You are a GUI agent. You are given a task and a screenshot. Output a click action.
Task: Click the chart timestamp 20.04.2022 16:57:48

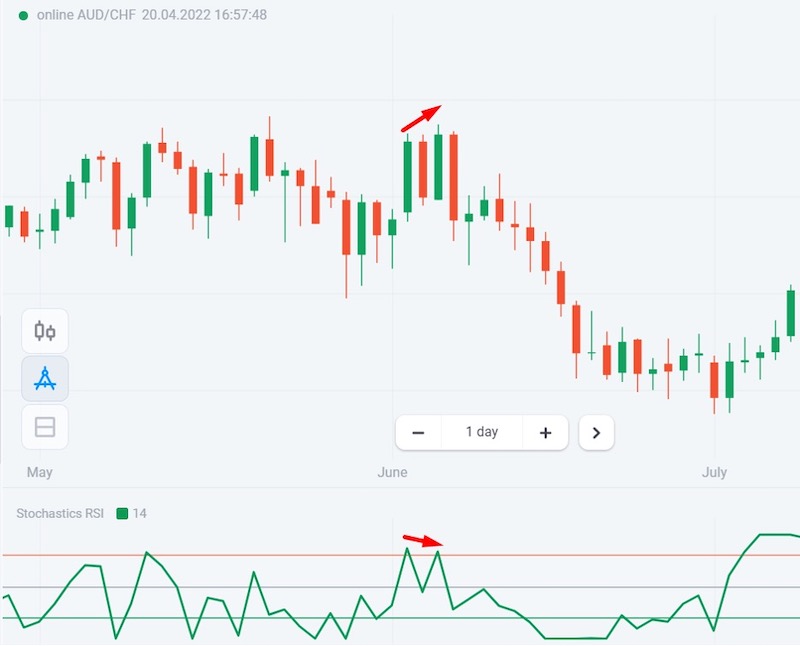(204, 16)
